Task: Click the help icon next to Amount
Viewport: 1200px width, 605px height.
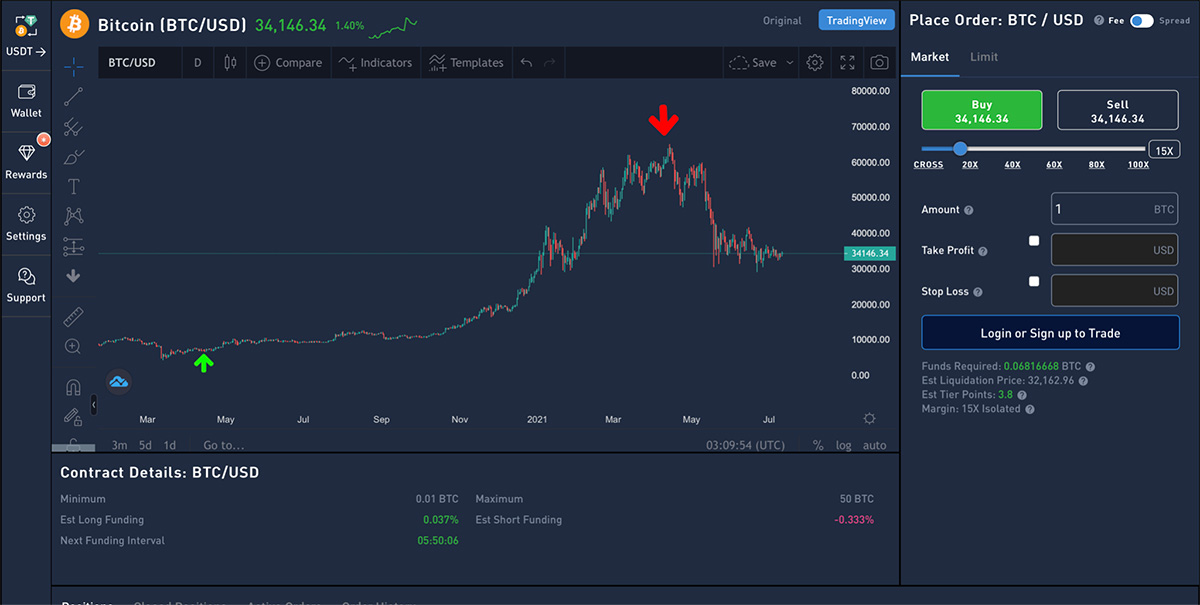Action: tap(968, 210)
